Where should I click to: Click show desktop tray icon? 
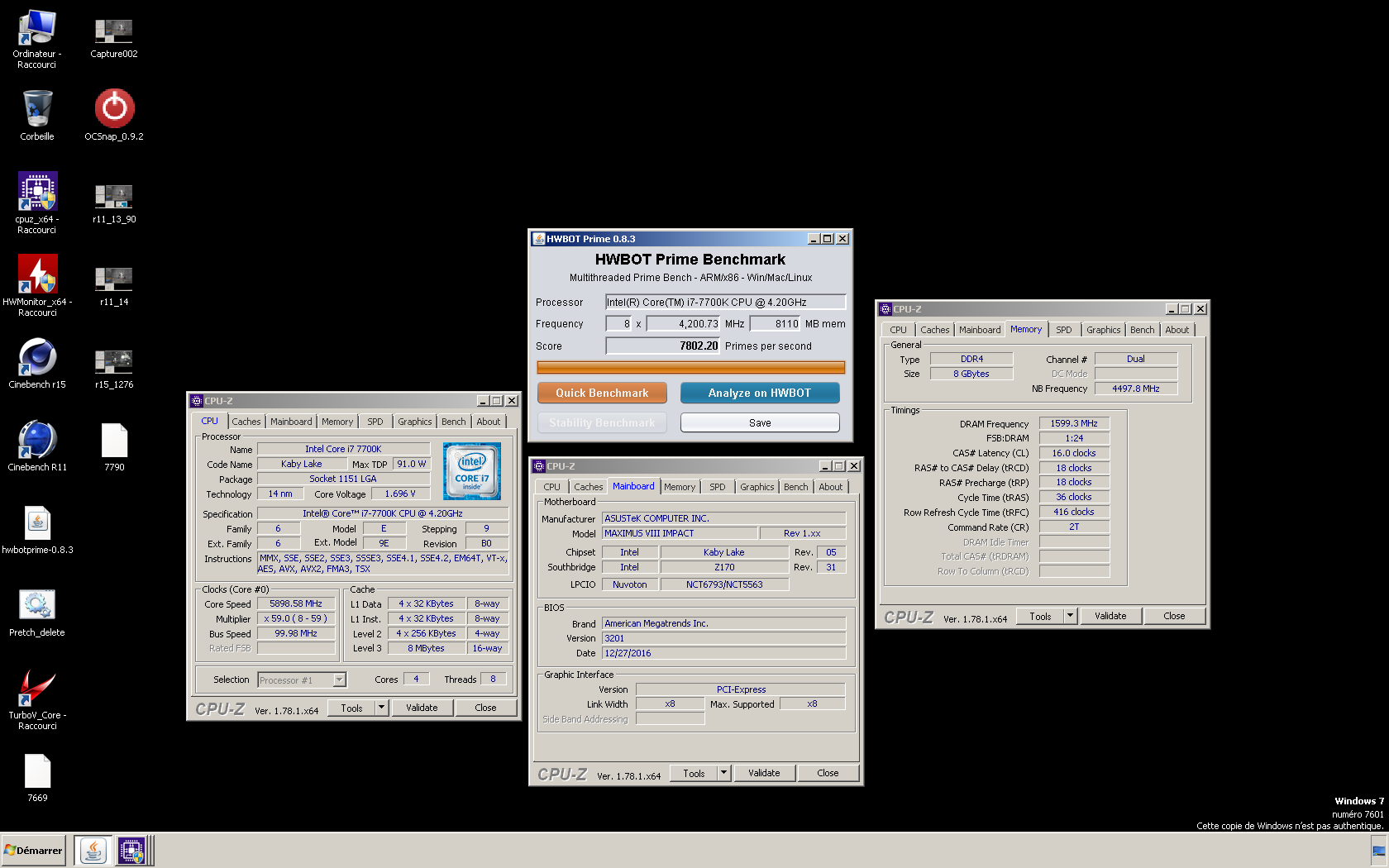coord(1378,851)
